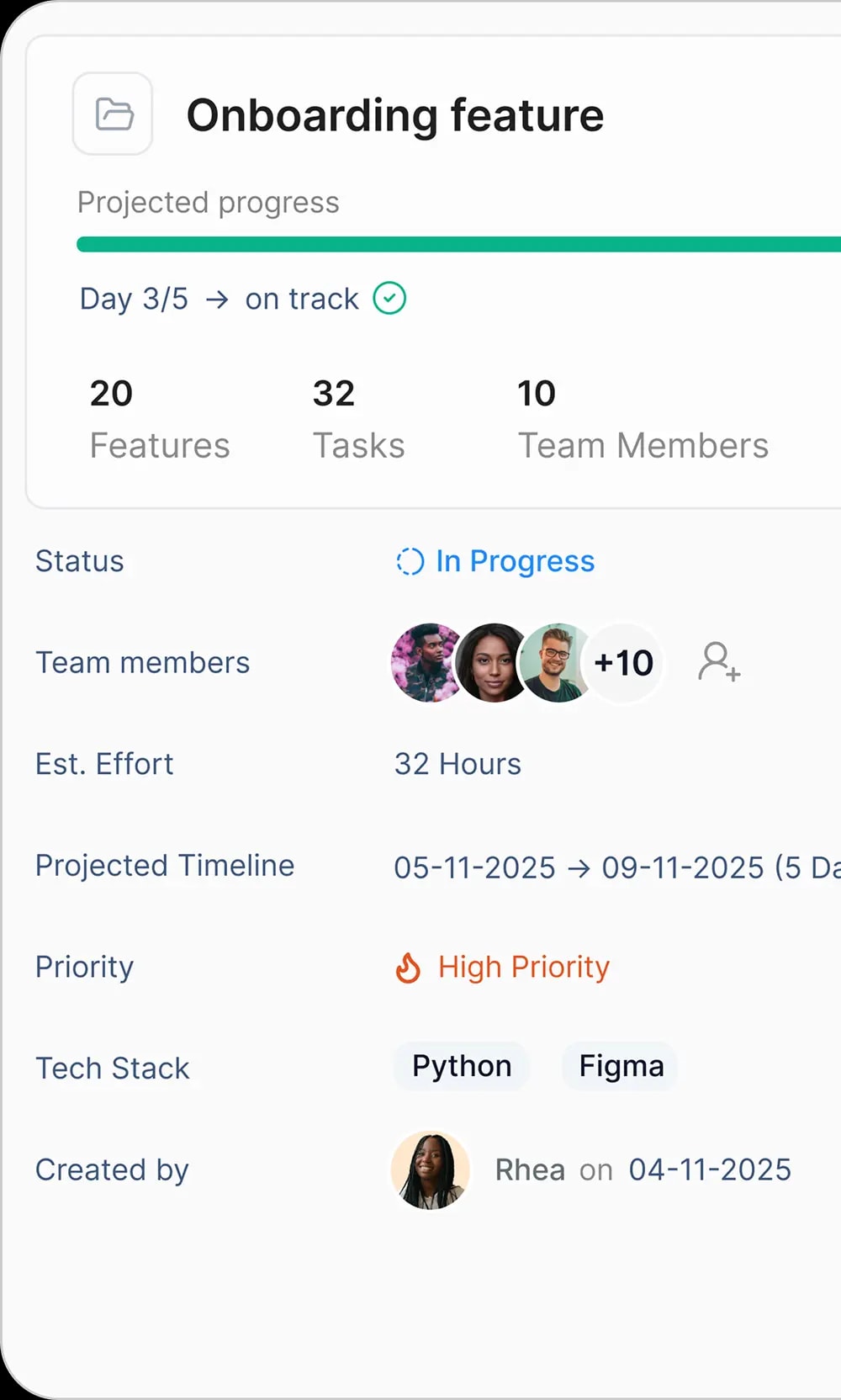
Task: Select the Python tech stack tag
Action: pyautogui.click(x=461, y=1066)
